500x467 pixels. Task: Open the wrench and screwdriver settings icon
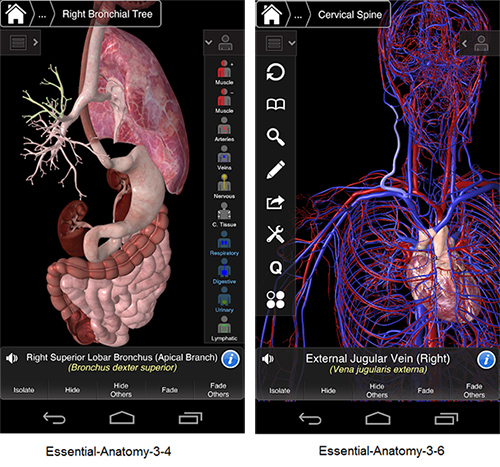coord(275,234)
